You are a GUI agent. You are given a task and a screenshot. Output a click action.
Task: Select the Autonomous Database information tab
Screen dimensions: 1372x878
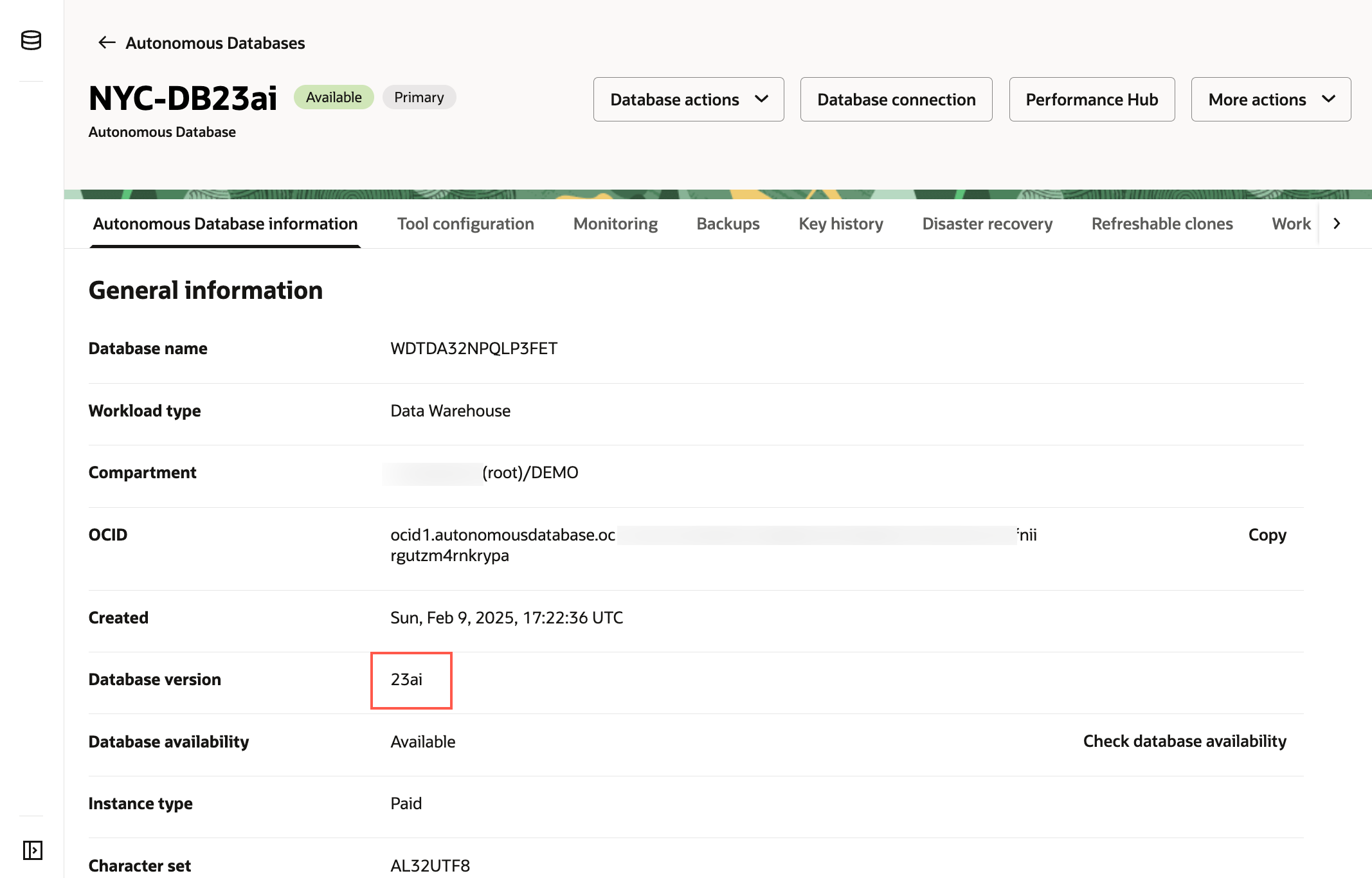point(225,224)
